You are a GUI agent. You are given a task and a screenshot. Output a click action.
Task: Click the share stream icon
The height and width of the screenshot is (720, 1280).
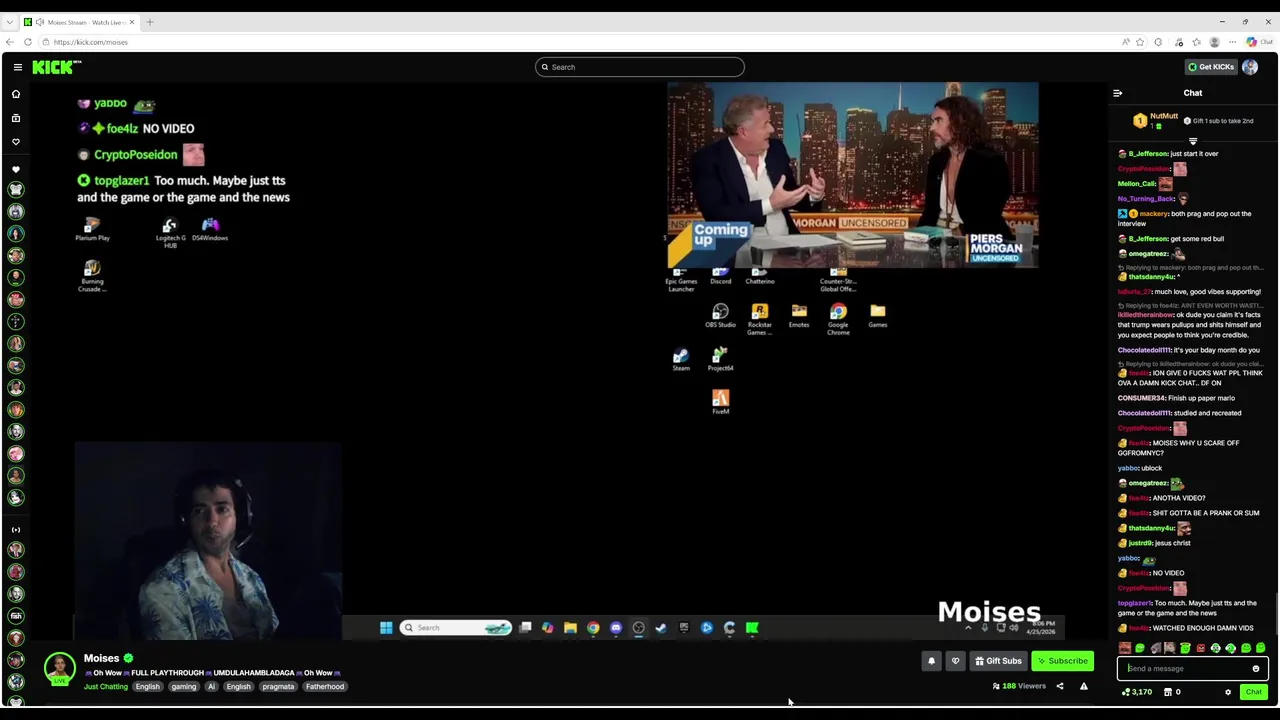[x=1060, y=686]
